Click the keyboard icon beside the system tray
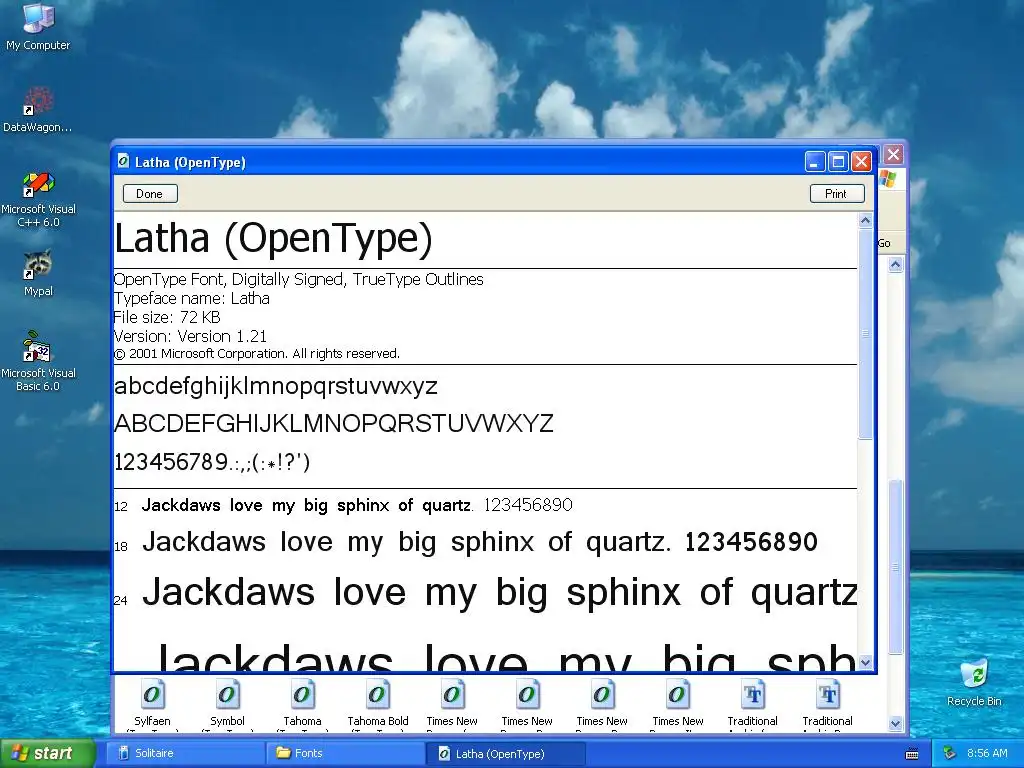Screen dimensions: 1024x768 (912, 754)
